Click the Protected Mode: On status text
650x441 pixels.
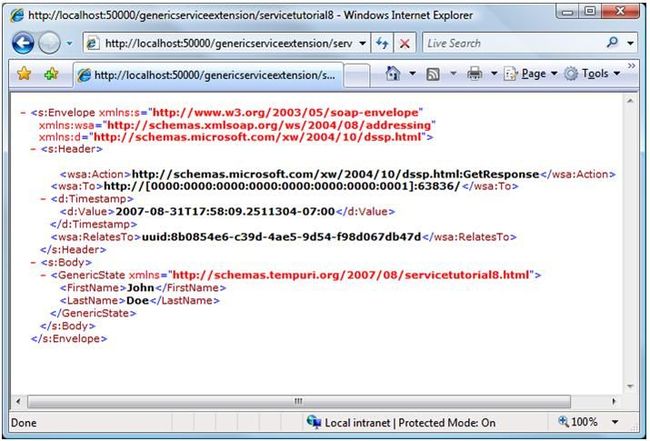(447, 423)
